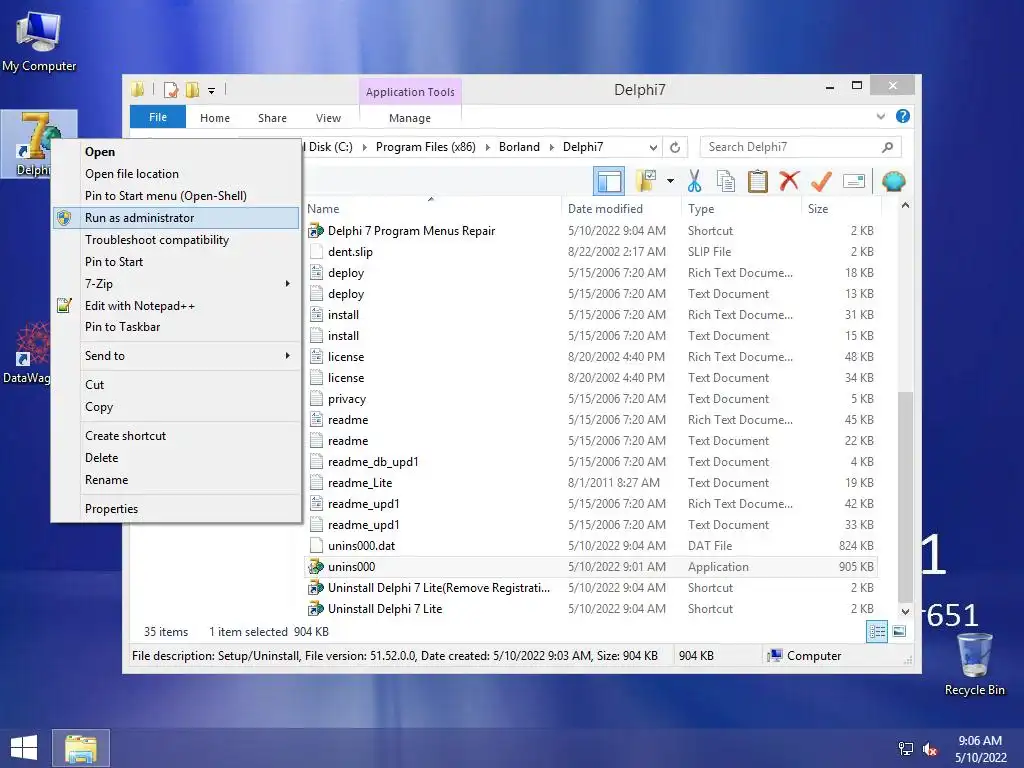Sort by the Size column header
Viewport: 1024px width, 768px height.
pyautogui.click(x=841, y=209)
